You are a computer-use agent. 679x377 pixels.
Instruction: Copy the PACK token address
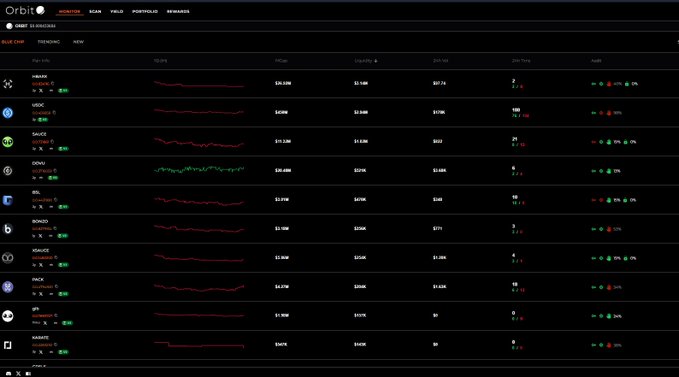(56, 287)
